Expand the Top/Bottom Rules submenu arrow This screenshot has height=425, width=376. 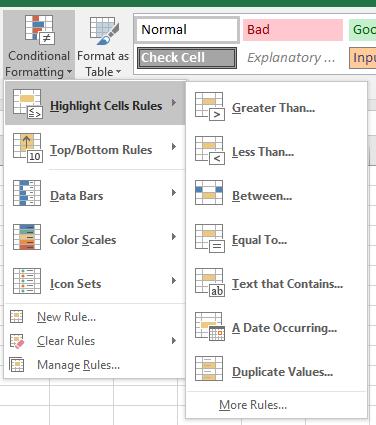174,147
